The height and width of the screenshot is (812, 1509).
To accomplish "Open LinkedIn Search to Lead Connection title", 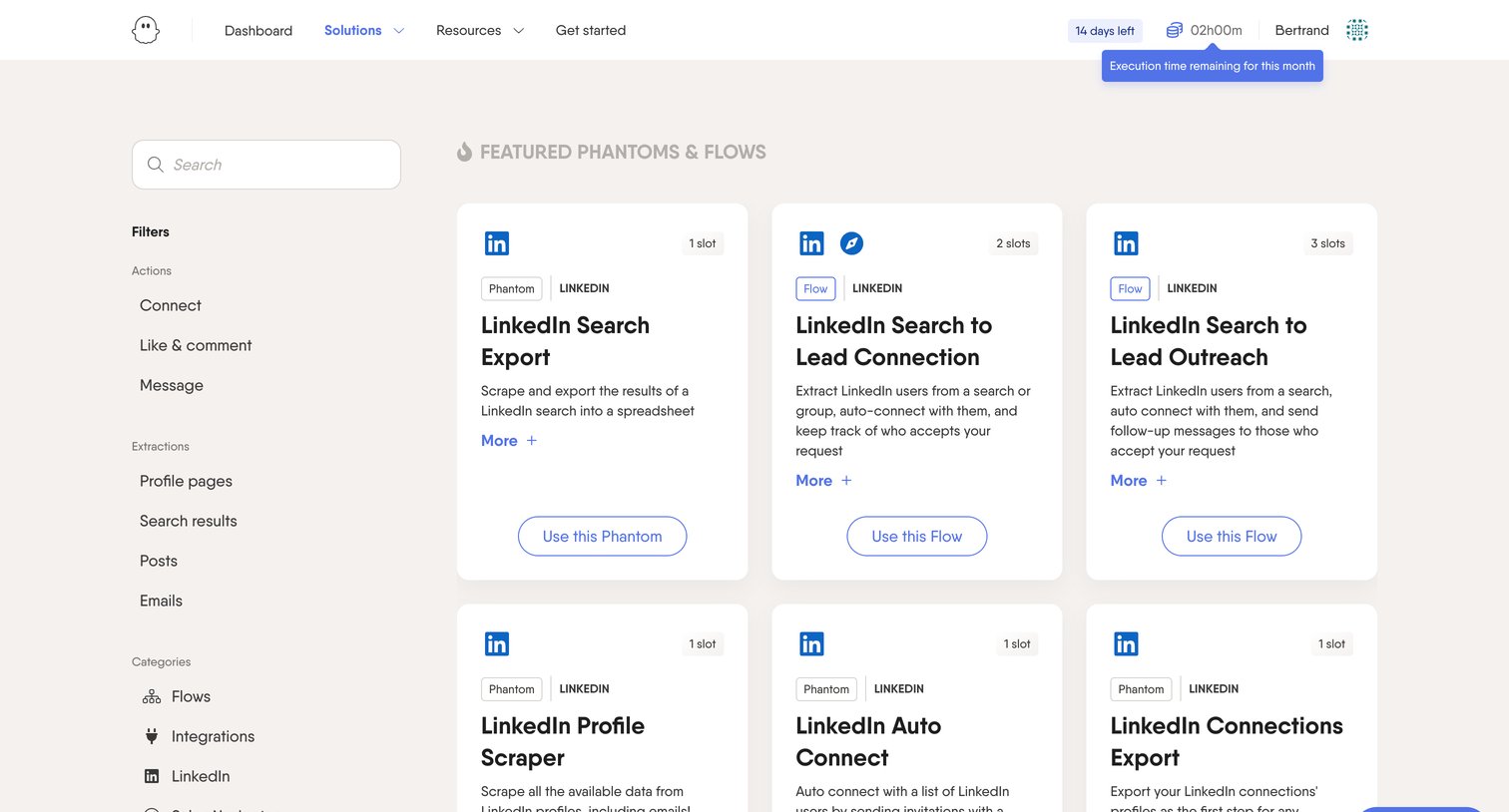I will (x=894, y=341).
